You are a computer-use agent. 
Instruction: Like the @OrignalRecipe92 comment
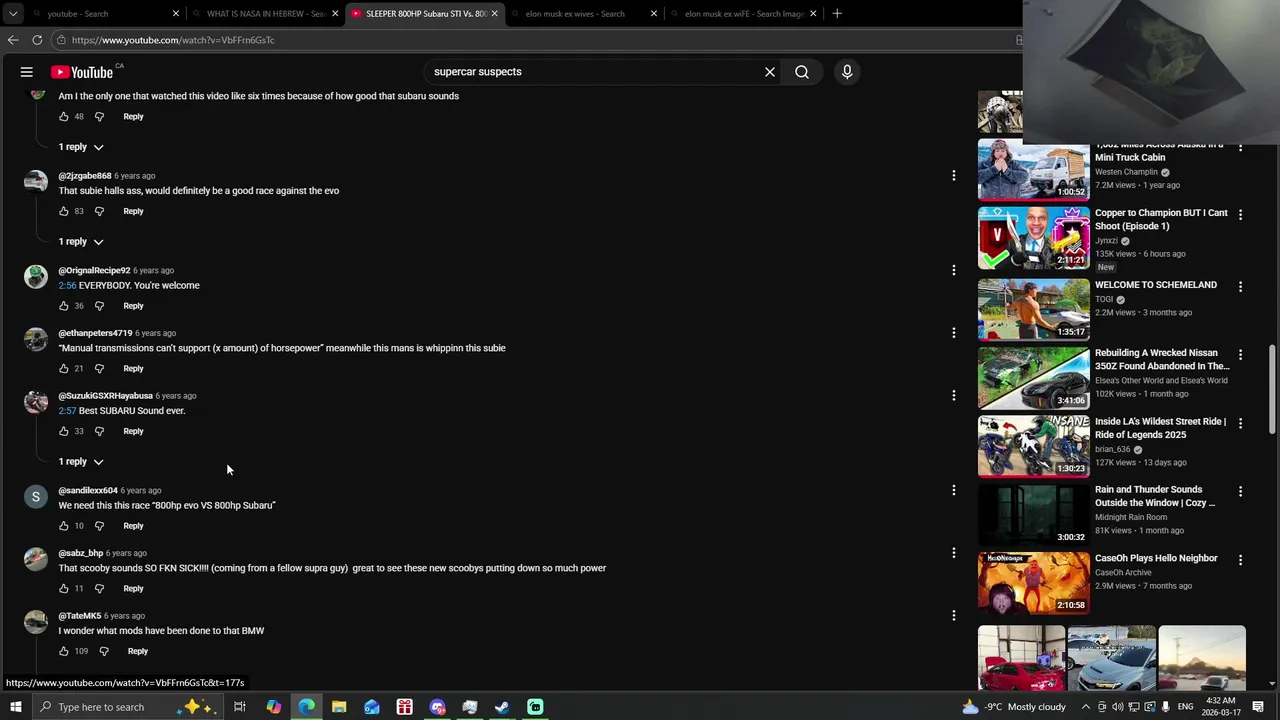tap(64, 306)
